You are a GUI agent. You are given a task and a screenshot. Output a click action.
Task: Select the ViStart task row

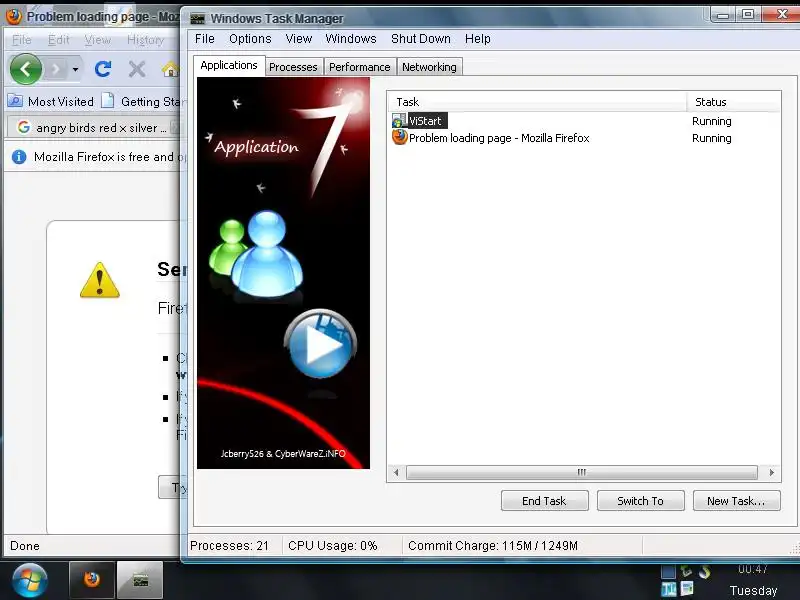point(585,121)
